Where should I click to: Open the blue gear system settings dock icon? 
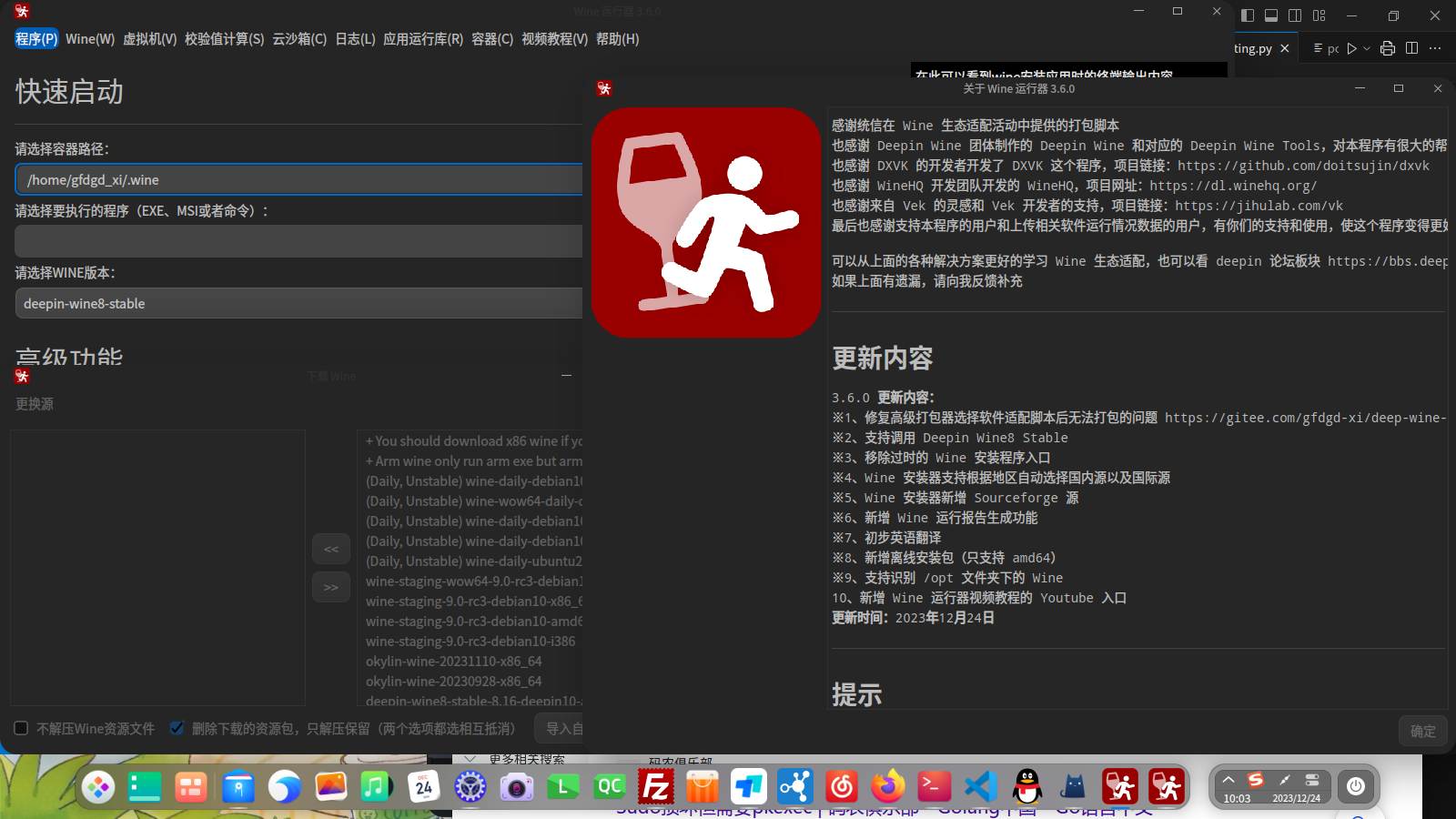[x=470, y=786]
